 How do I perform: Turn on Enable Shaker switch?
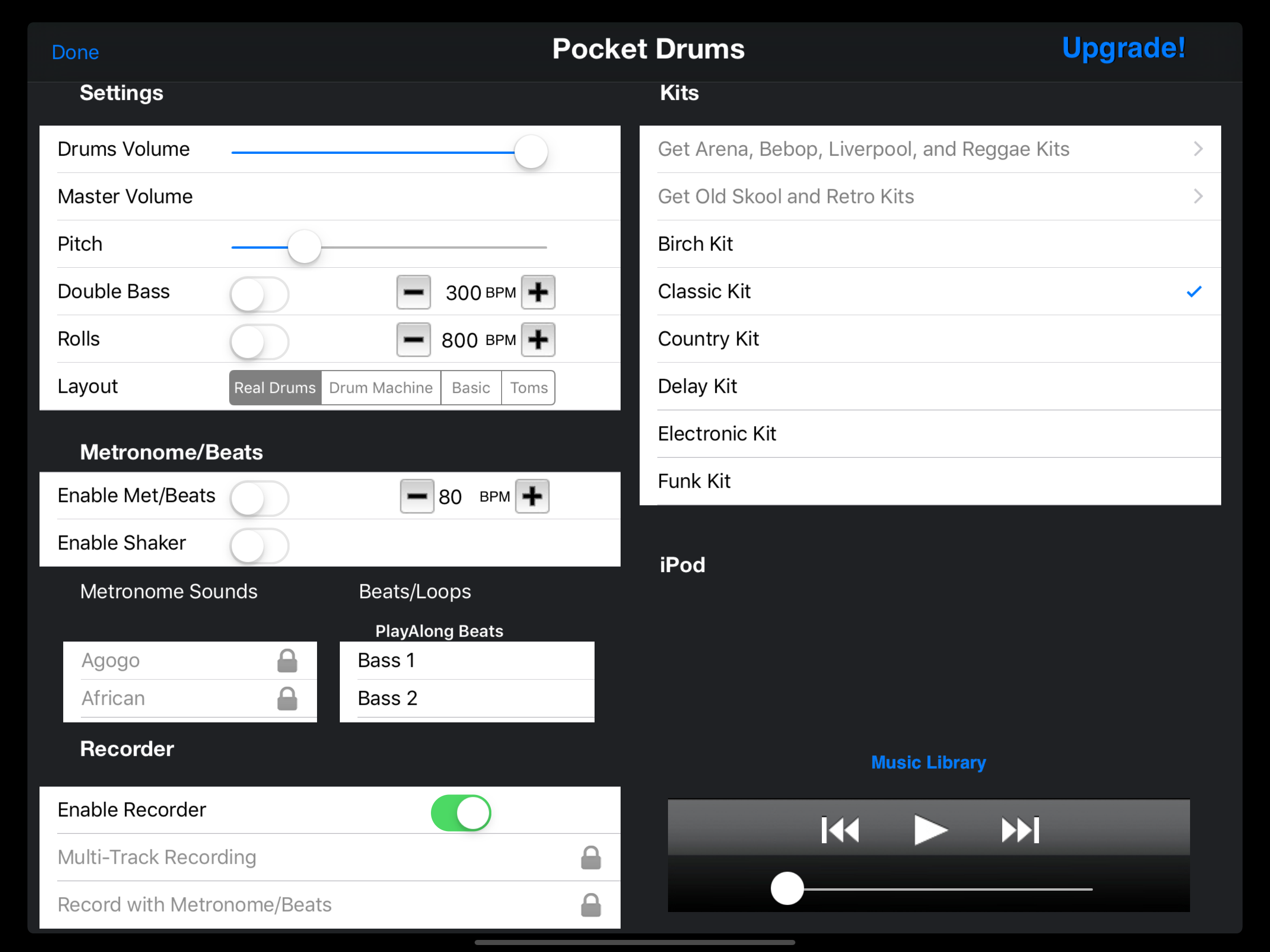259,546
